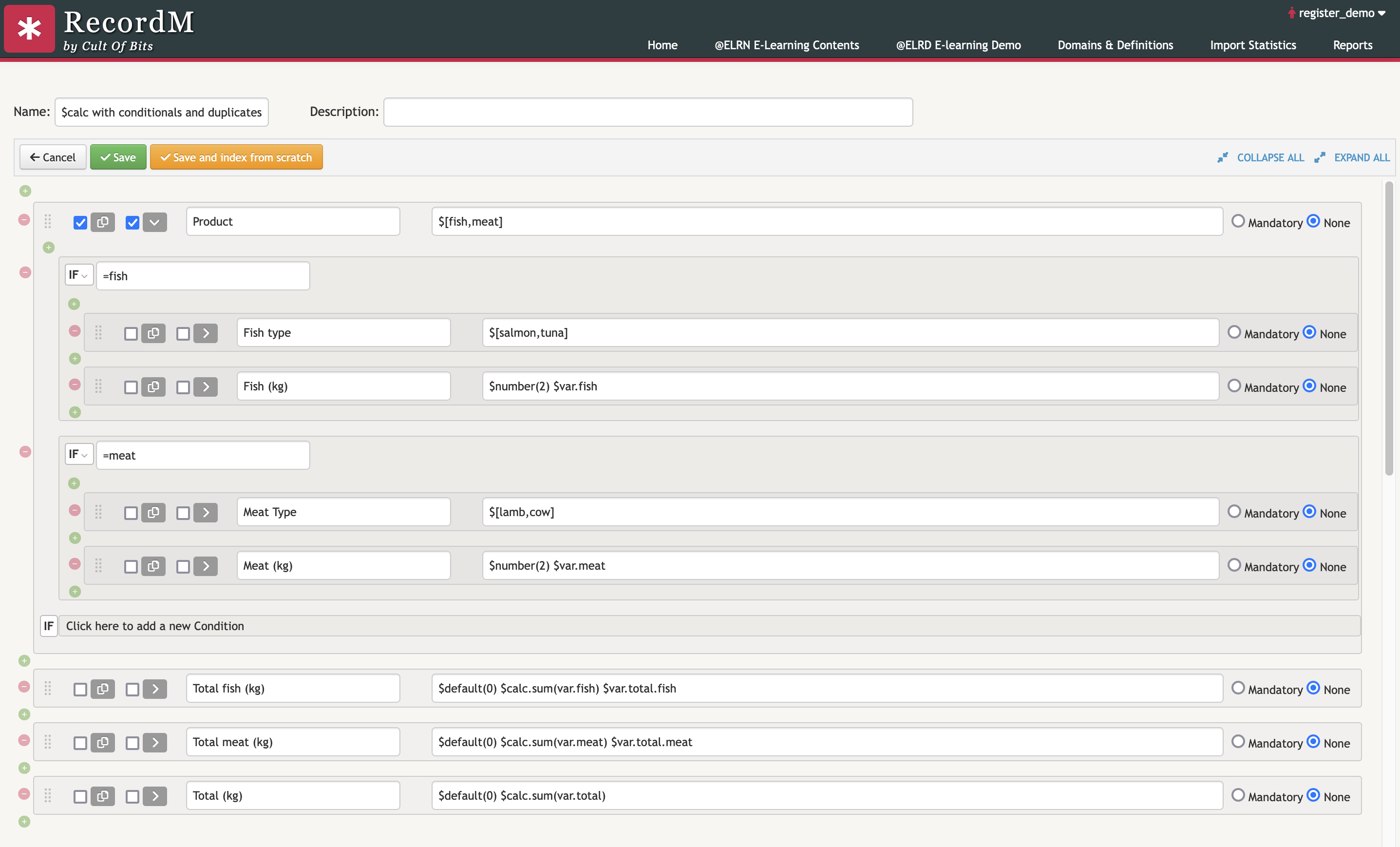1400x847 pixels.
Task: Click the Description input field
Action: [x=648, y=112]
